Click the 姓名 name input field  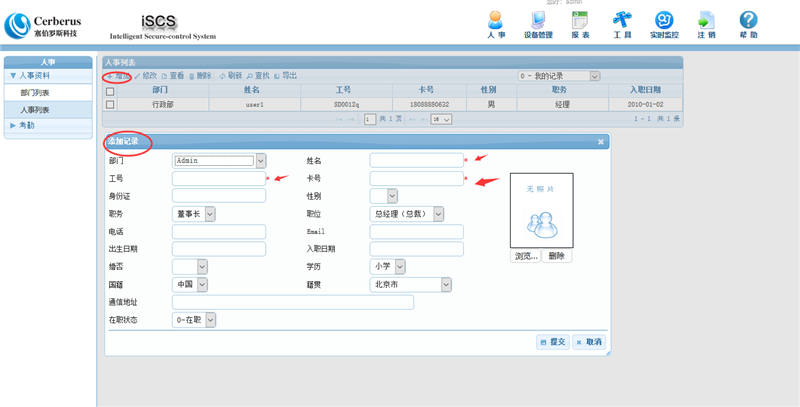(x=416, y=161)
